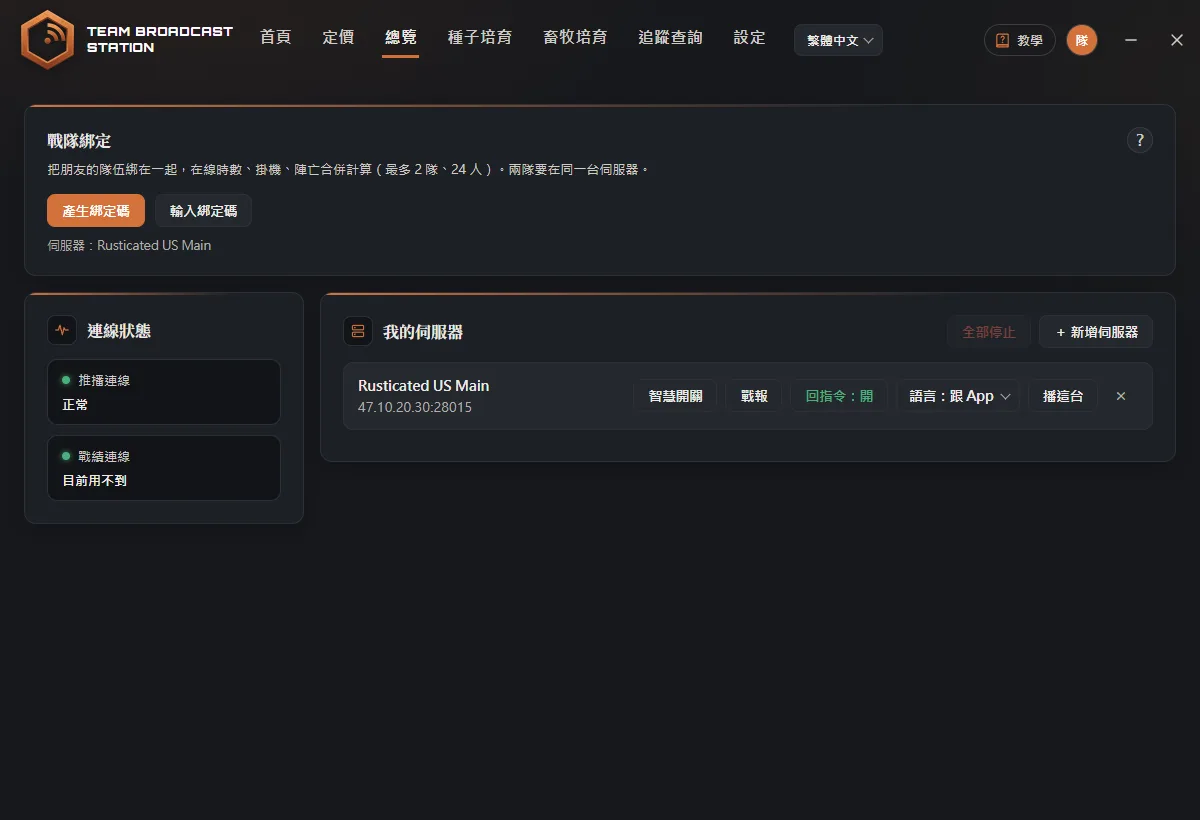Open the 隊 user avatar
Image resolution: width=1200 pixels, height=820 pixels.
pos(1082,40)
